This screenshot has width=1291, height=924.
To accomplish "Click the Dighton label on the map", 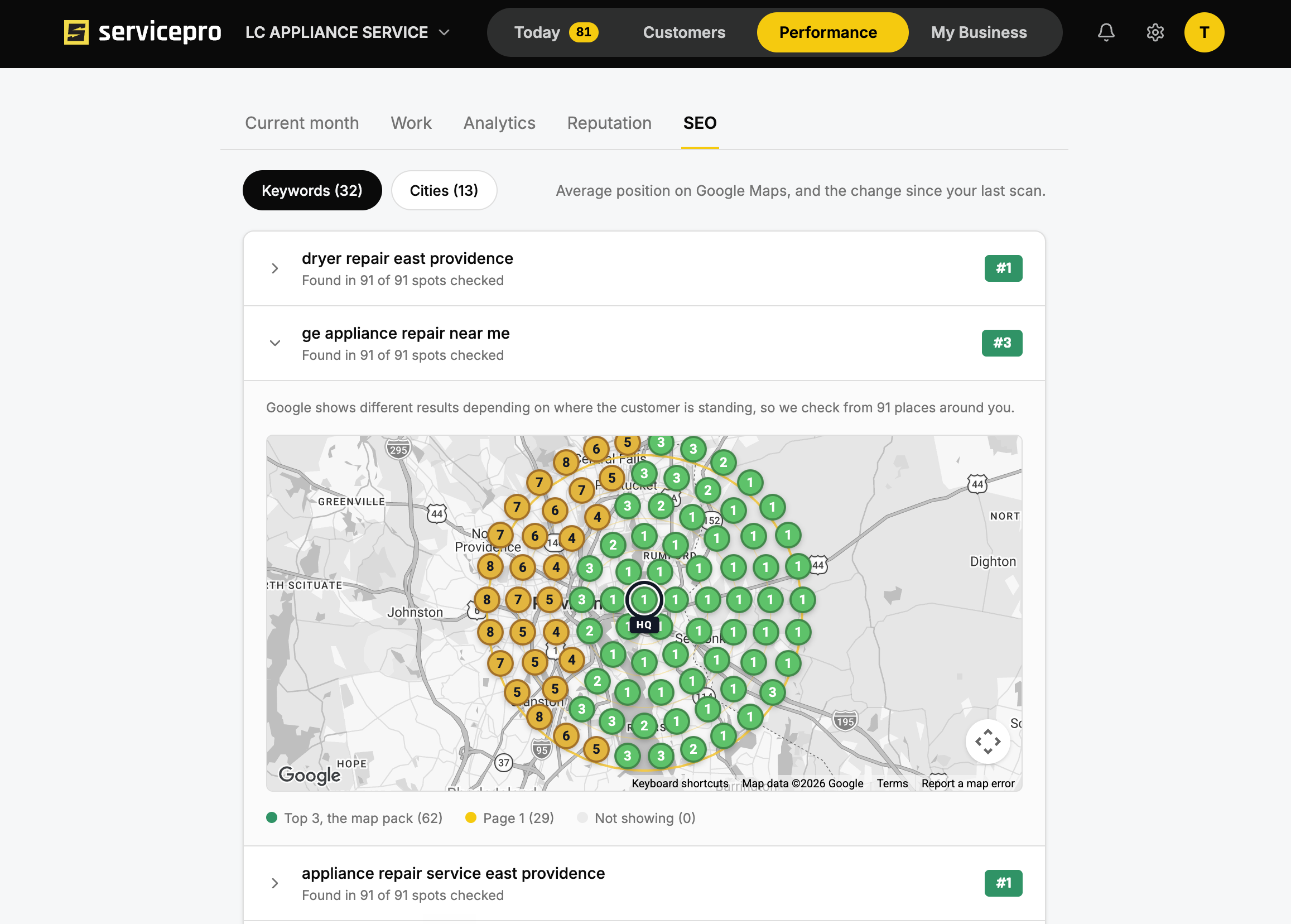I will tap(993, 561).
